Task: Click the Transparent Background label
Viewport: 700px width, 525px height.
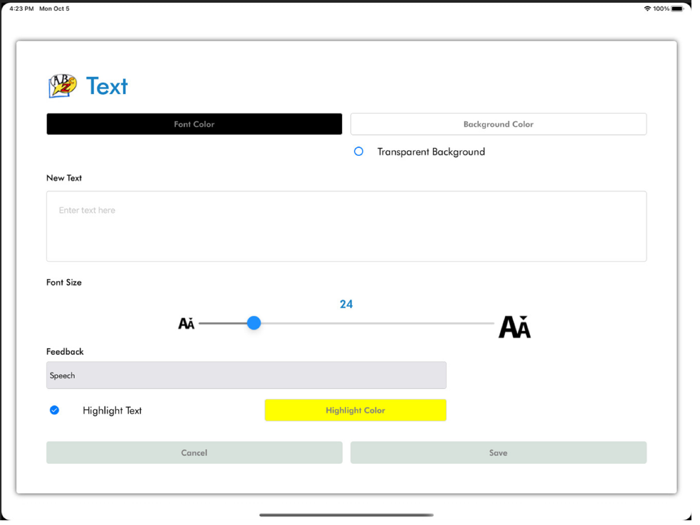Action: tap(431, 152)
